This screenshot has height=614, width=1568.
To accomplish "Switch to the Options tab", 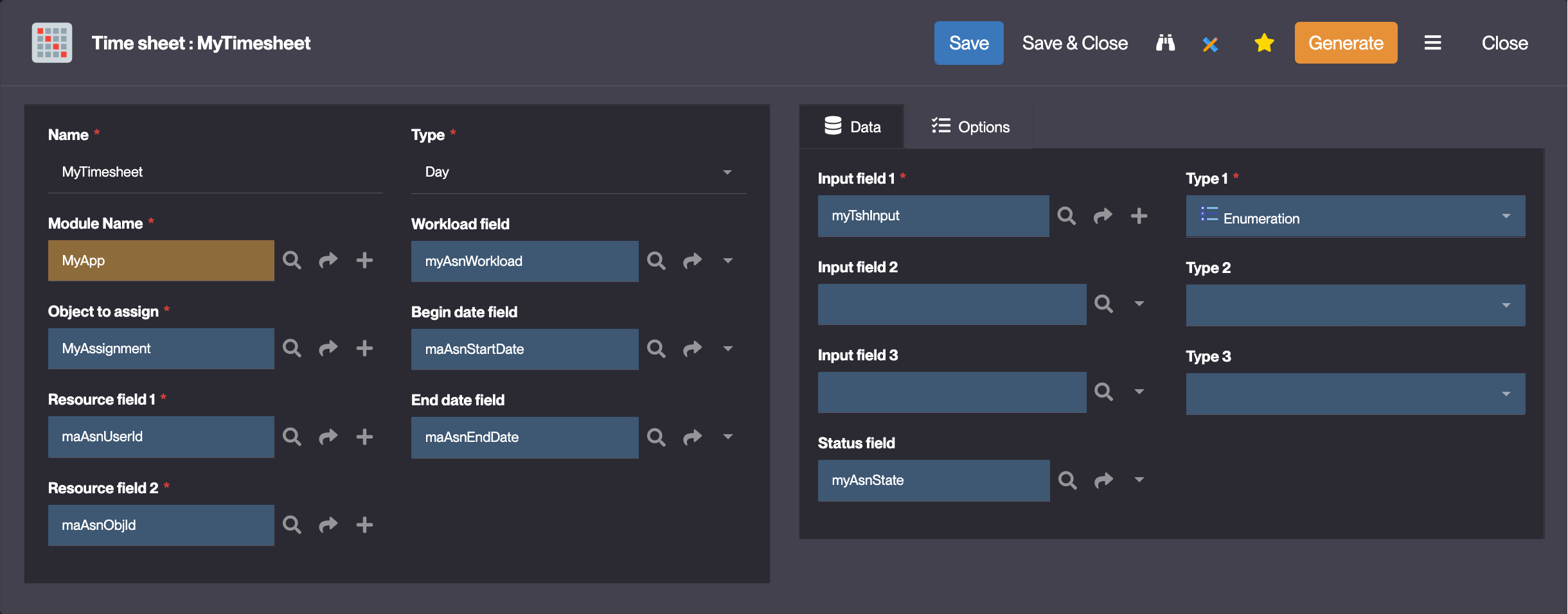I will (x=970, y=127).
